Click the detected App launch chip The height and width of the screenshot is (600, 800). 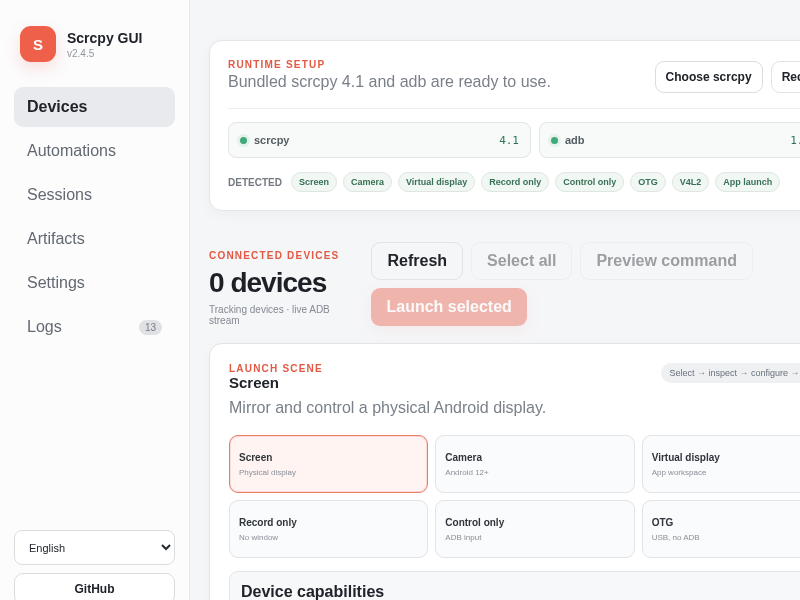(x=747, y=182)
